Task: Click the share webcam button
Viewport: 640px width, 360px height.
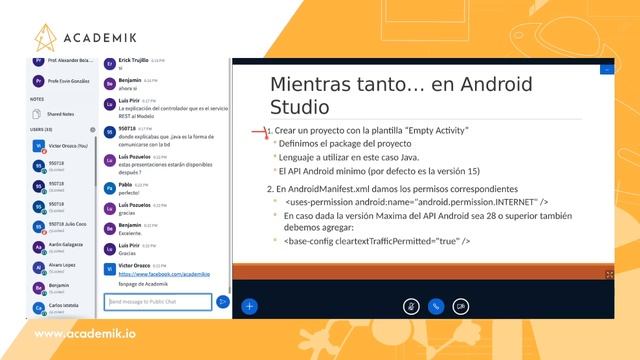Action: pyautogui.click(x=461, y=307)
